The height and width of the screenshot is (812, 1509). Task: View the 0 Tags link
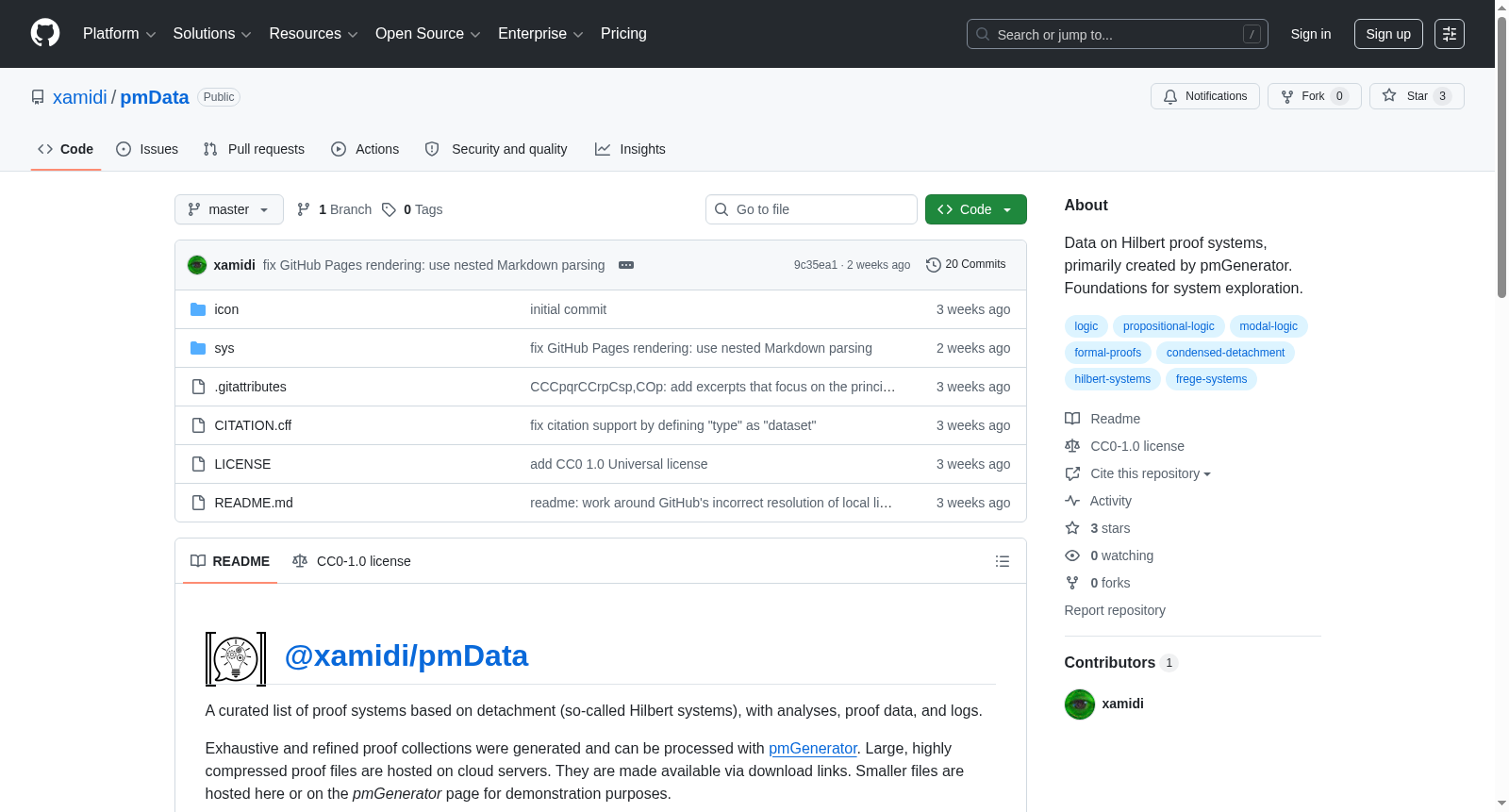[412, 209]
